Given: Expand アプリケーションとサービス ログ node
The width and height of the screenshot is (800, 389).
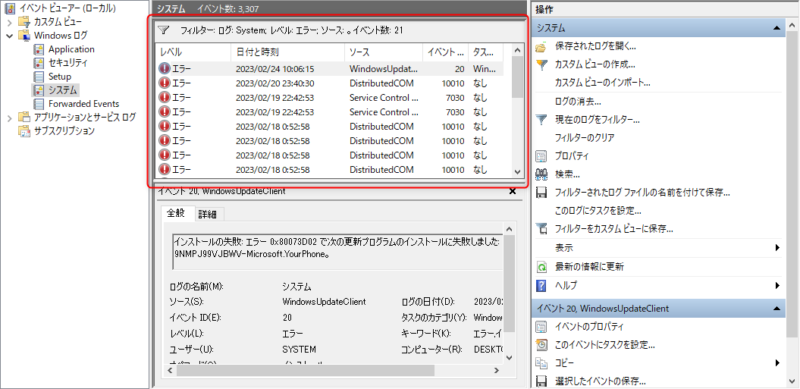Looking at the screenshot, I should pos(10,117).
